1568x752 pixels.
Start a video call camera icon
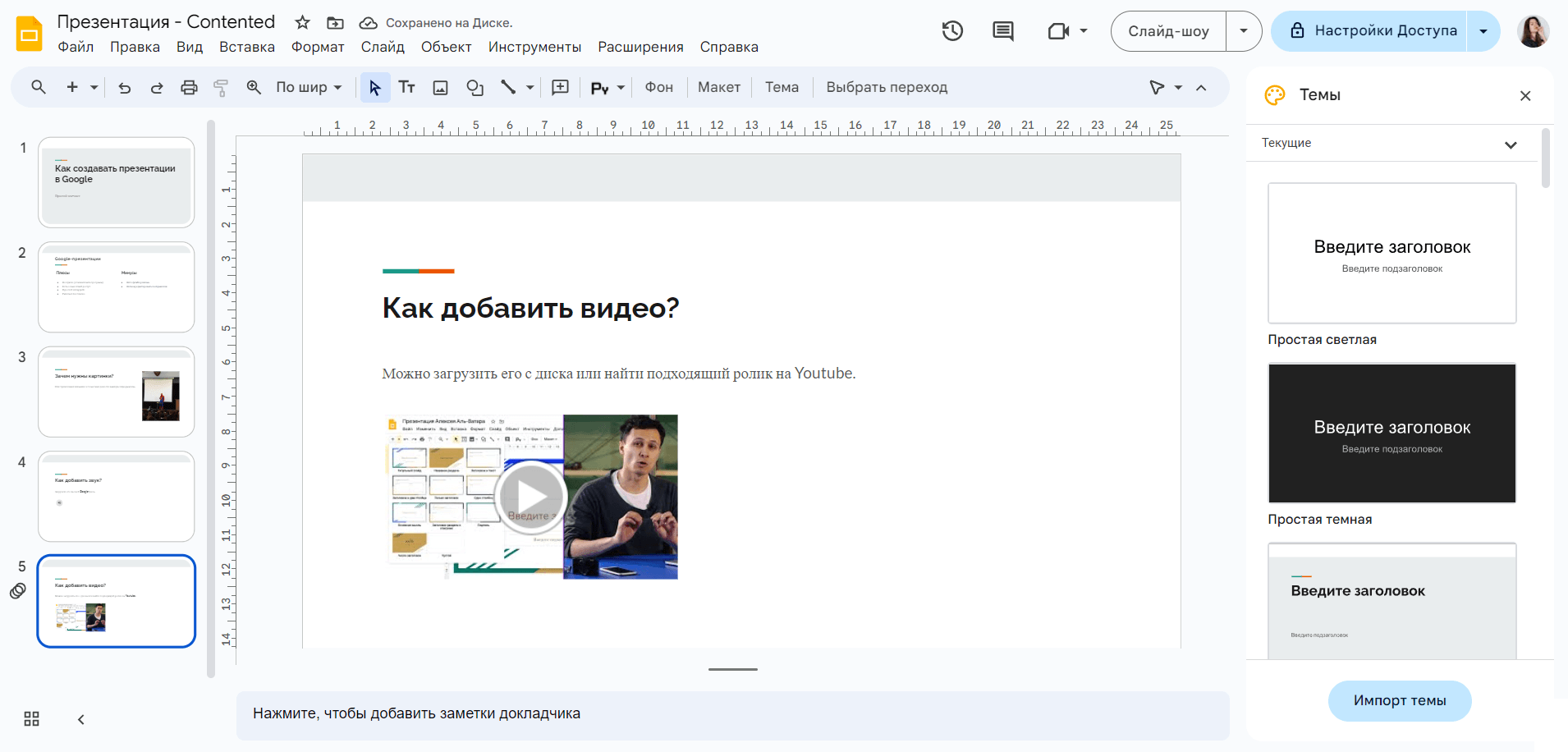coord(1058,31)
